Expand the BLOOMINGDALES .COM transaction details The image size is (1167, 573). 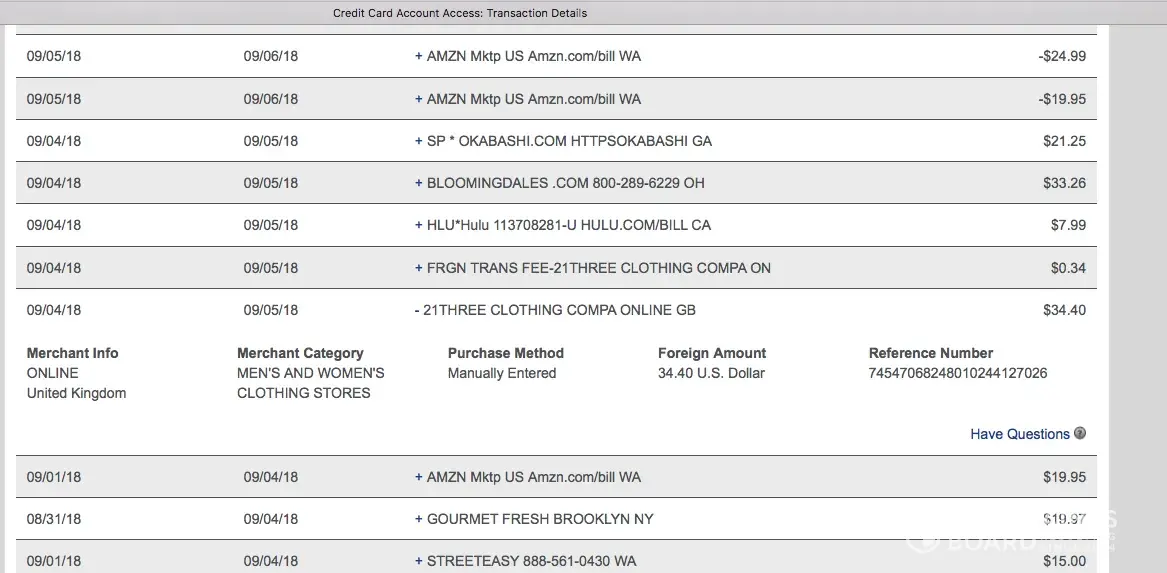tap(419, 184)
